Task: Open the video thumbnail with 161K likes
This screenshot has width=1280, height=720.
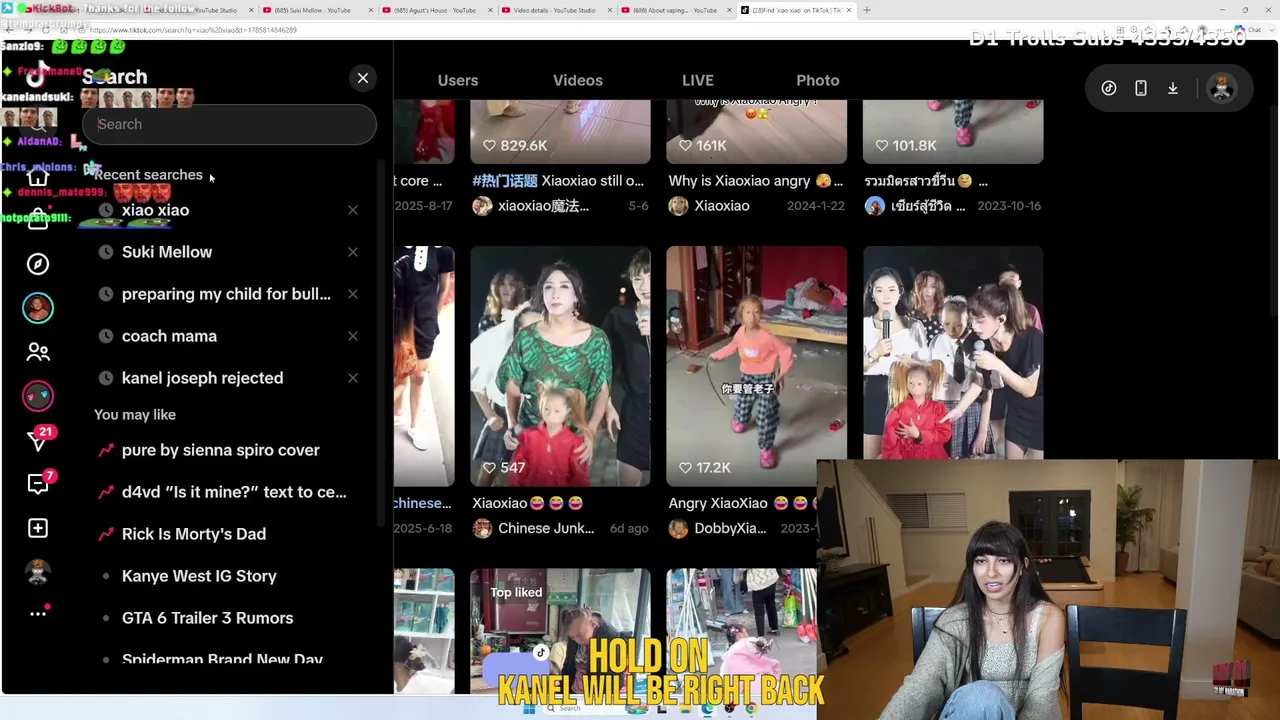Action: tap(756, 131)
